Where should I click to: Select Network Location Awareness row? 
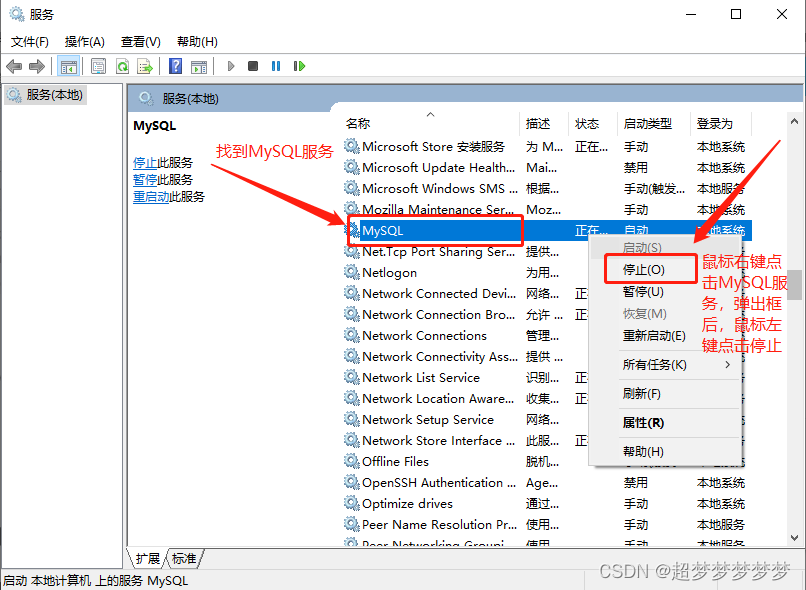[x=465, y=399]
